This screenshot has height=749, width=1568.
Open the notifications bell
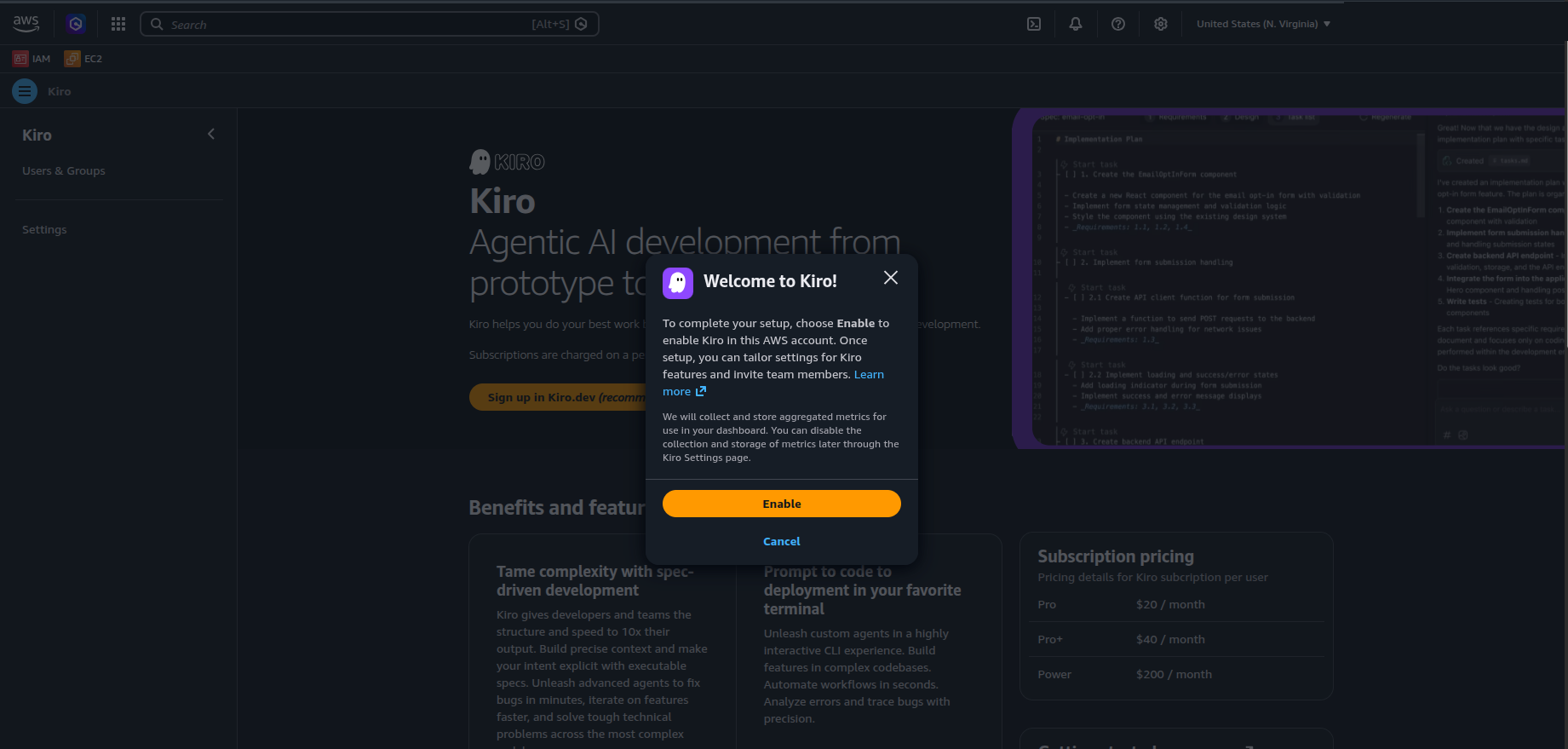(1076, 24)
